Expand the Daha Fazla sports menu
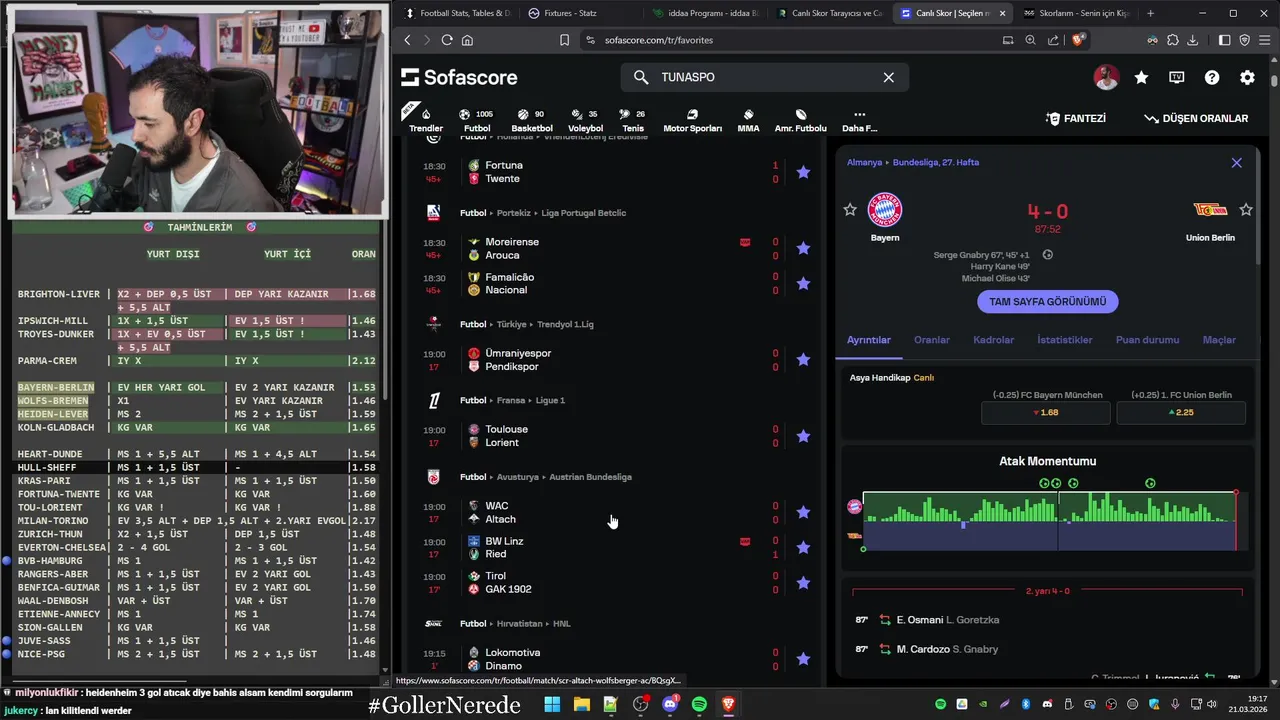Image resolution: width=1280 pixels, height=720 pixels. pyautogui.click(x=859, y=120)
